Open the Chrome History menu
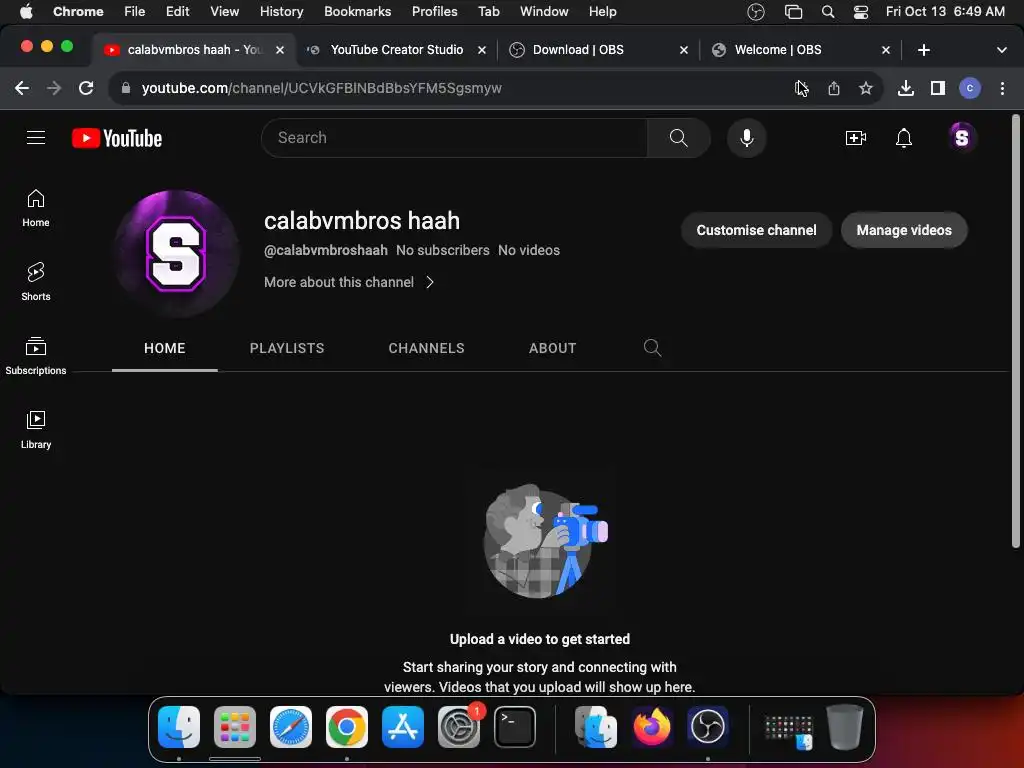 (281, 11)
